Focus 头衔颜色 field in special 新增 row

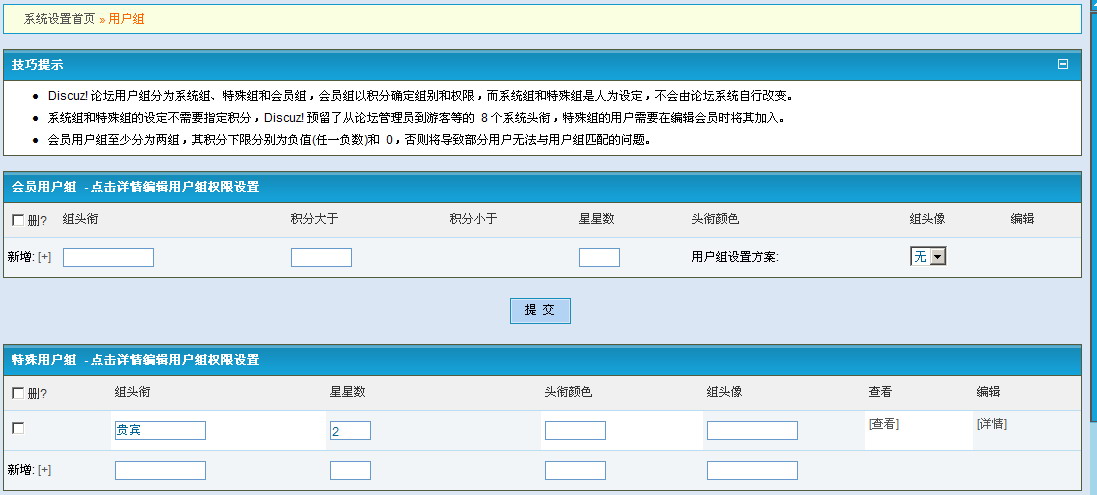click(575, 471)
